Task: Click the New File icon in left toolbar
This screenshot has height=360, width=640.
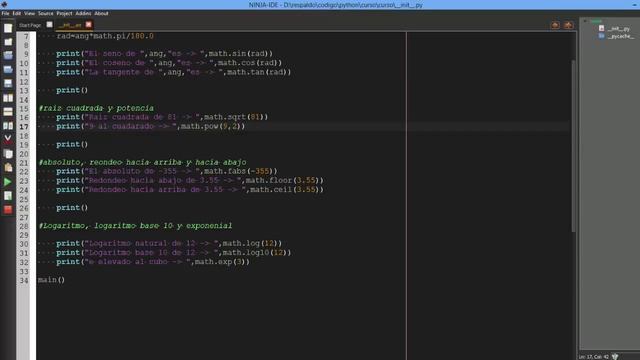Action: pyautogui.click(x=8, y=28)
